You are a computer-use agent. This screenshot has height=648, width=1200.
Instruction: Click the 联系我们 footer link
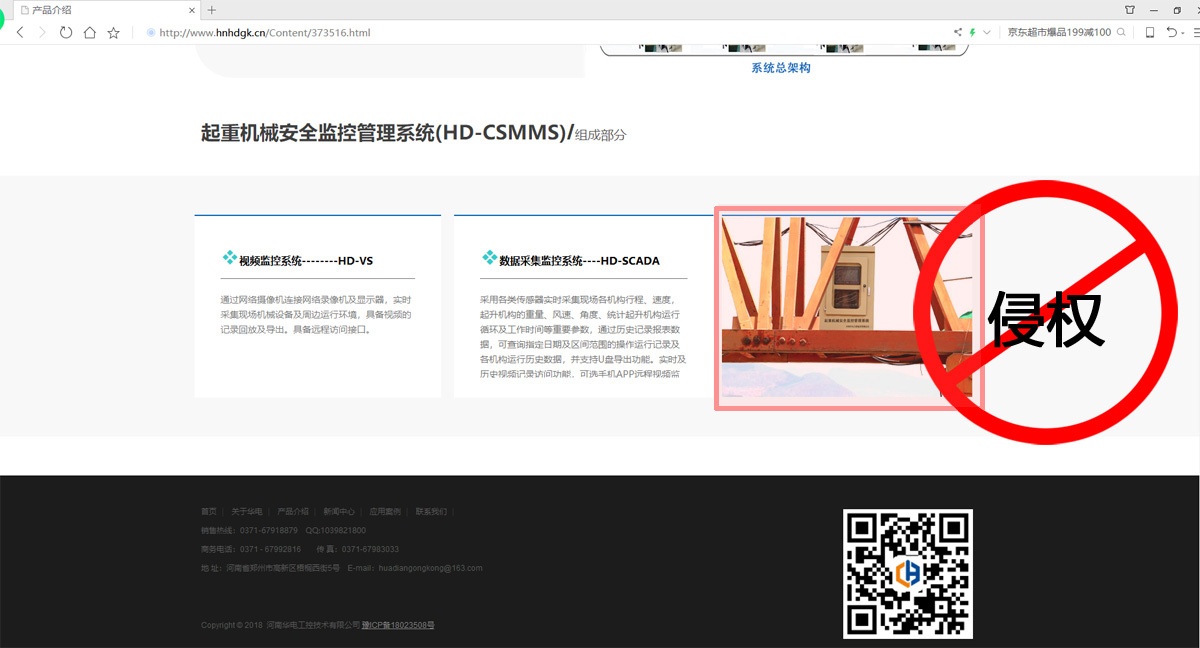pos(431,512)
